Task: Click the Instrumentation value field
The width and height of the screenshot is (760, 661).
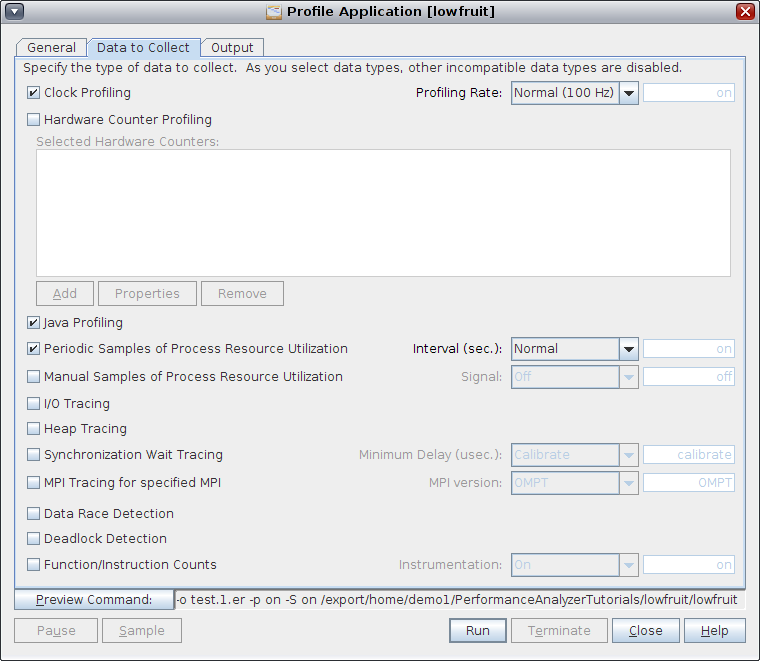Action: point(689,565)
